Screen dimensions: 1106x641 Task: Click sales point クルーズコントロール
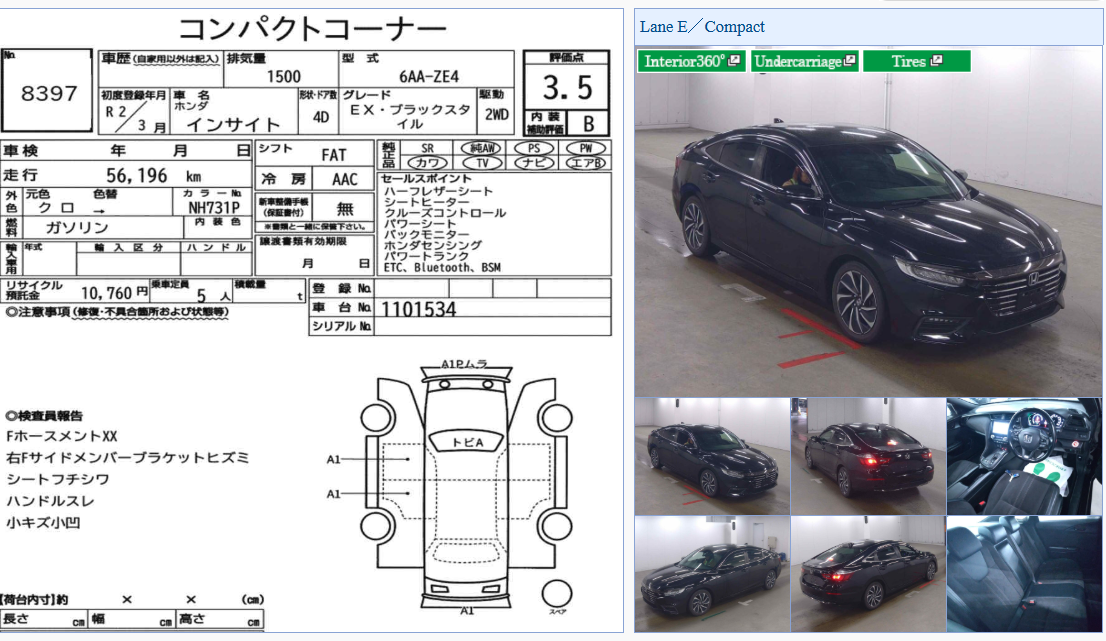(444, 213)
